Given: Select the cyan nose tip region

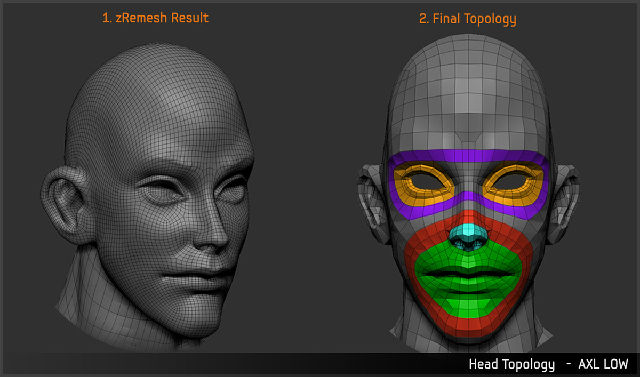Looking at the screenshot, I should click(x=469, y=236).
